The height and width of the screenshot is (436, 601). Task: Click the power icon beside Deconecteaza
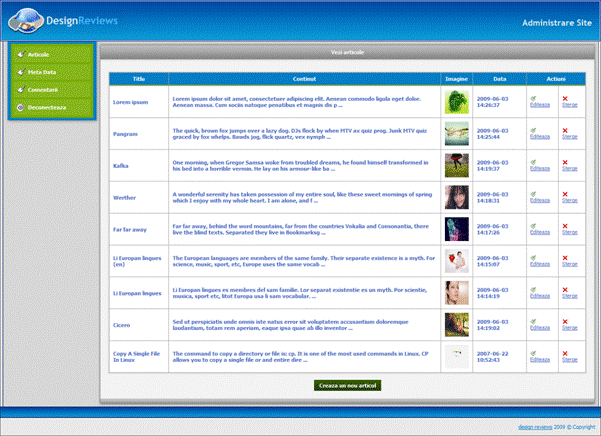coord(20,106)
